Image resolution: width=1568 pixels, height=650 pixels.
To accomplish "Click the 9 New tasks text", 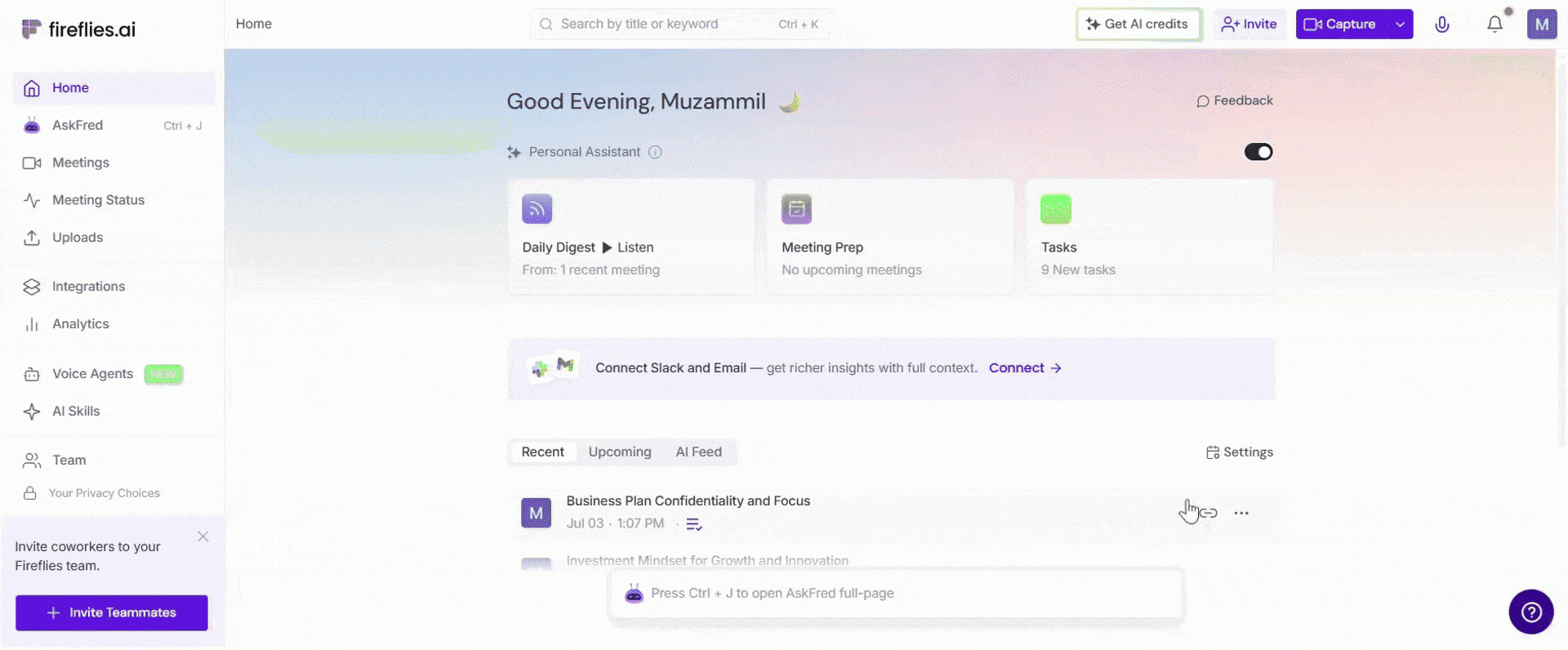I will (x=1078, y=270).
